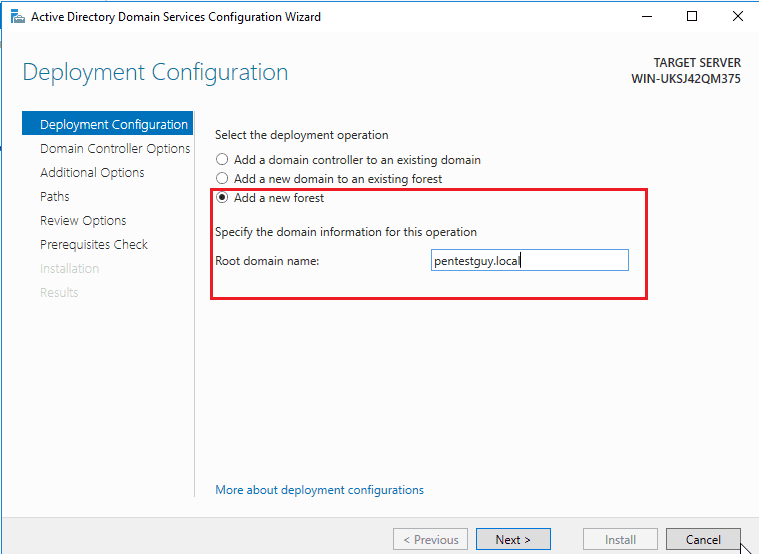Click the Next button
Viewport: 759px width, 554px height.
tap(513, 539)
